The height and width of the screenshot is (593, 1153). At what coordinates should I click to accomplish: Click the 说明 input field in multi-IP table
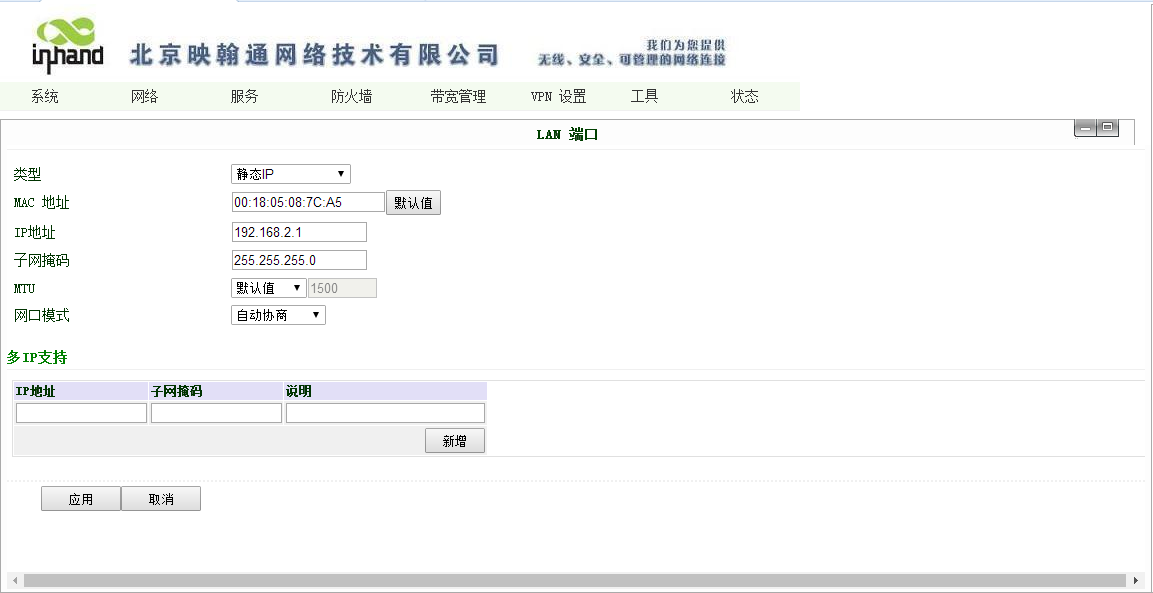tap(385, 413)
